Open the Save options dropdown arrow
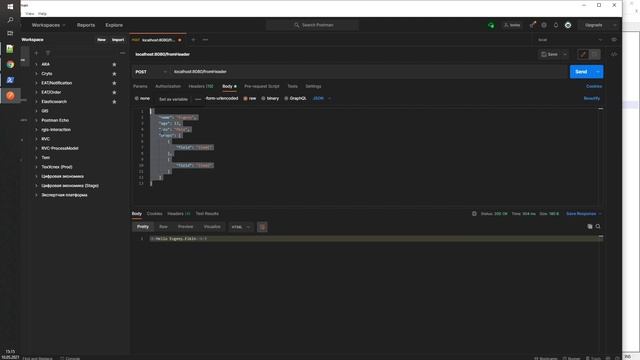Screen dimensions: 640x360 click(x=565, y=54)
